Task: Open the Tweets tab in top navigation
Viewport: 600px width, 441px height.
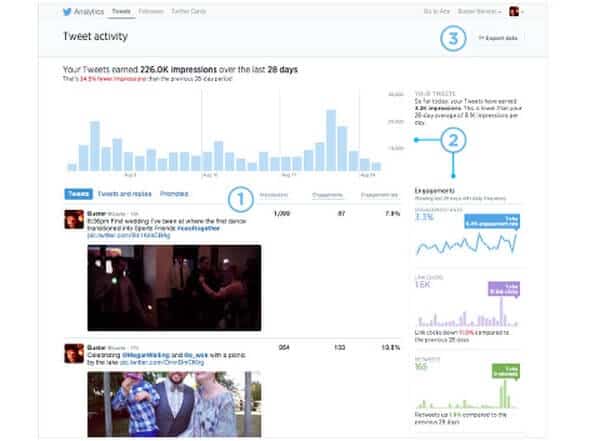Action: pos(119,12)
